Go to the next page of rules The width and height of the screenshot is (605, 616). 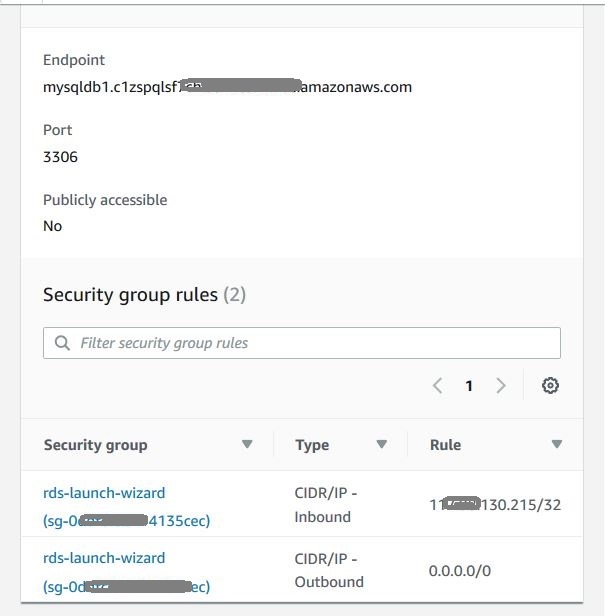tap(501, 386)
